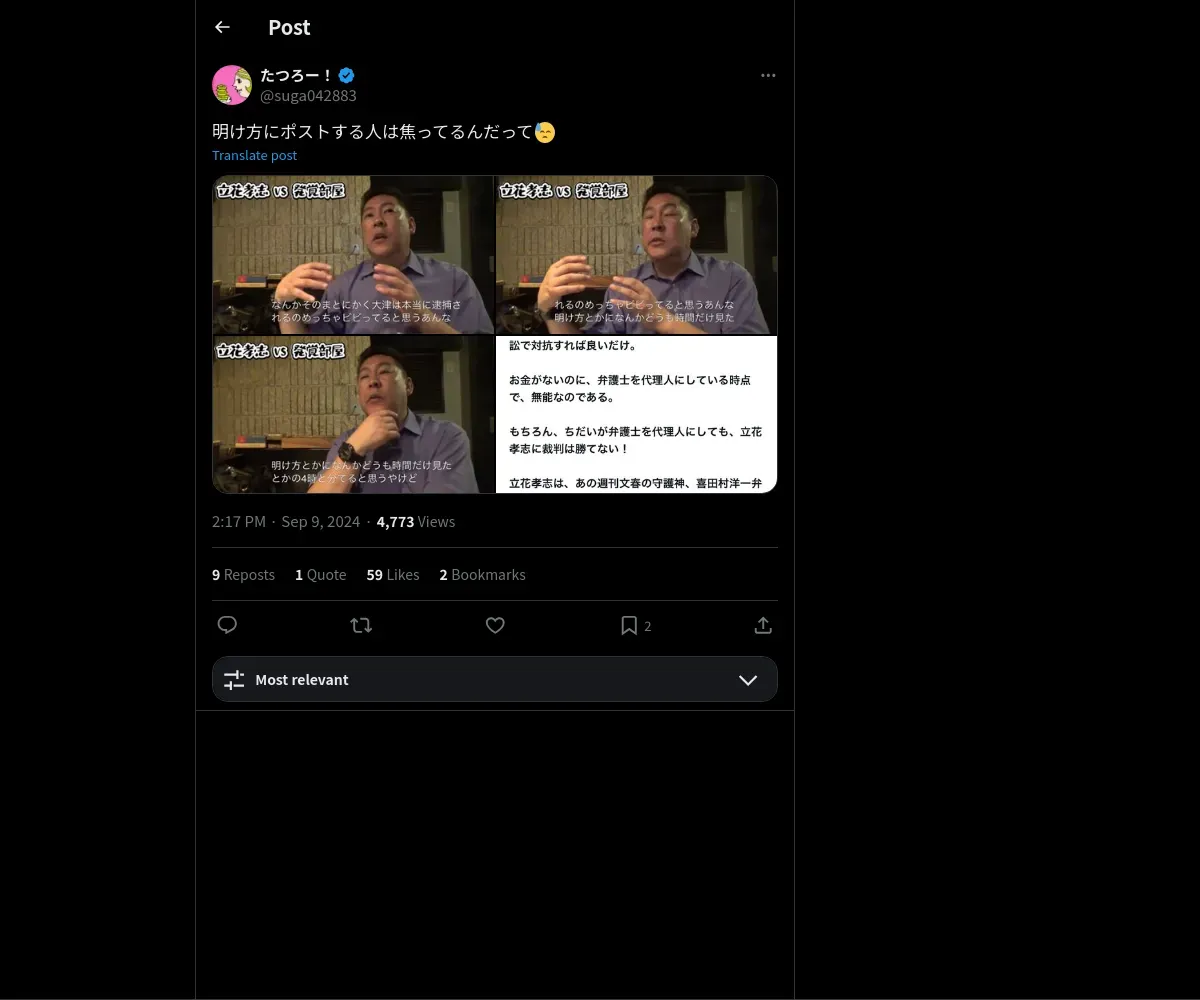Expand the Most relevant chevron

pos(747,680)
